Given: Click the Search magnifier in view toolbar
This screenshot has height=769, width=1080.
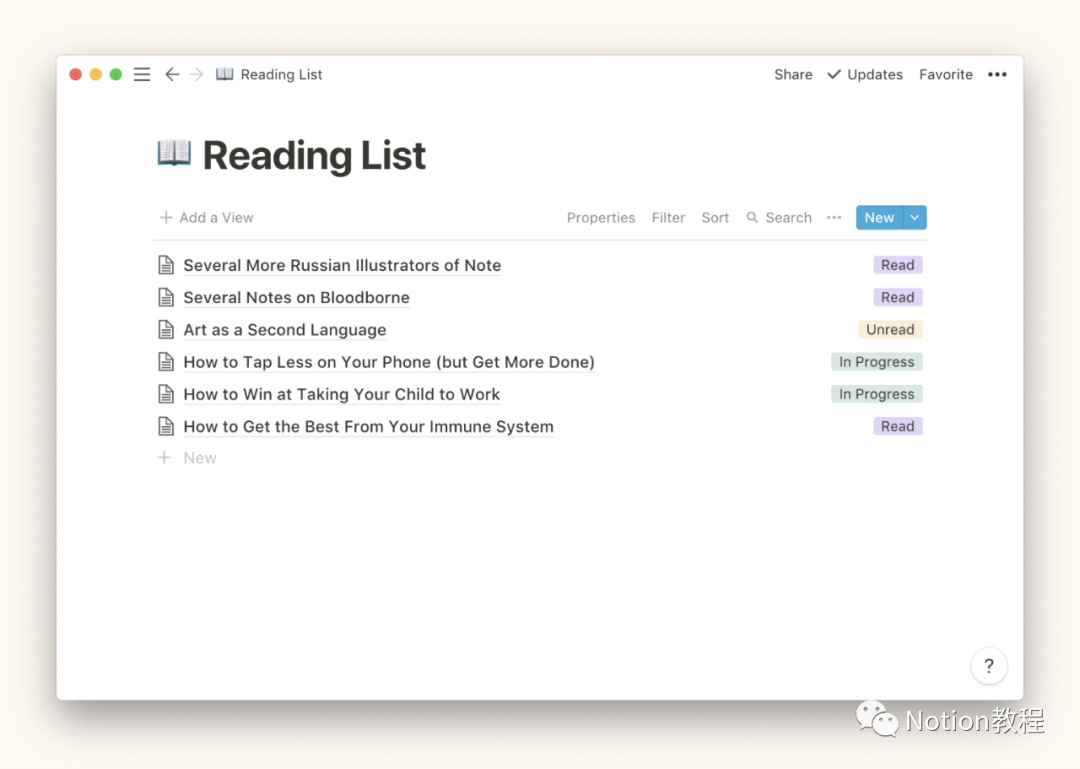Looking at the screenshot, I should pyautogui.click(x=753, y=218).
